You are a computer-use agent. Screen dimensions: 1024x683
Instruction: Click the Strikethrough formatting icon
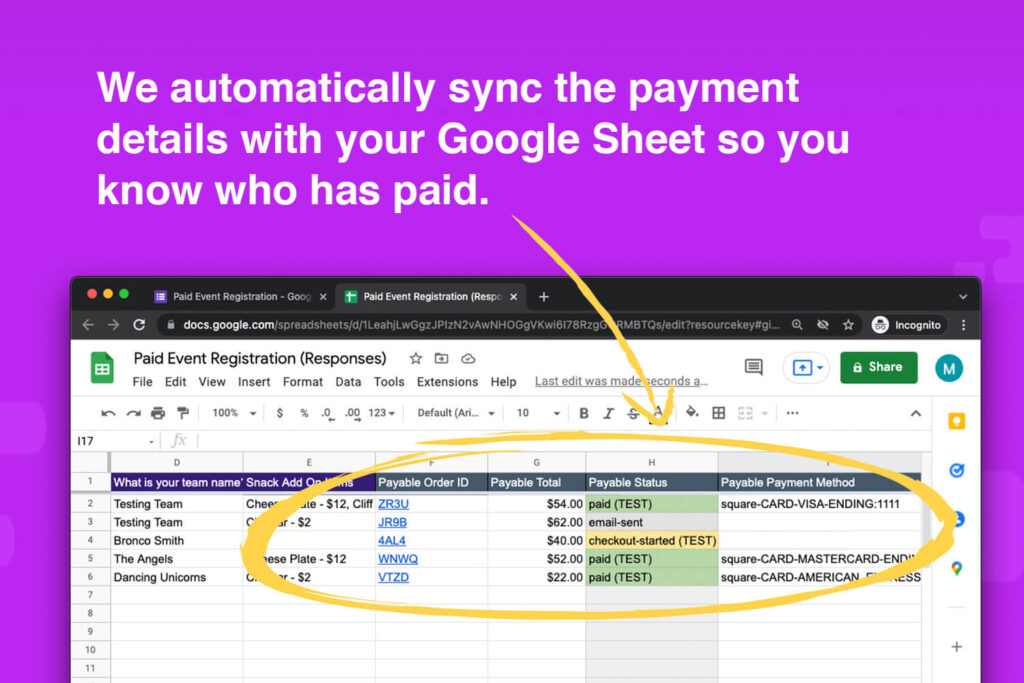pos(633,412)
